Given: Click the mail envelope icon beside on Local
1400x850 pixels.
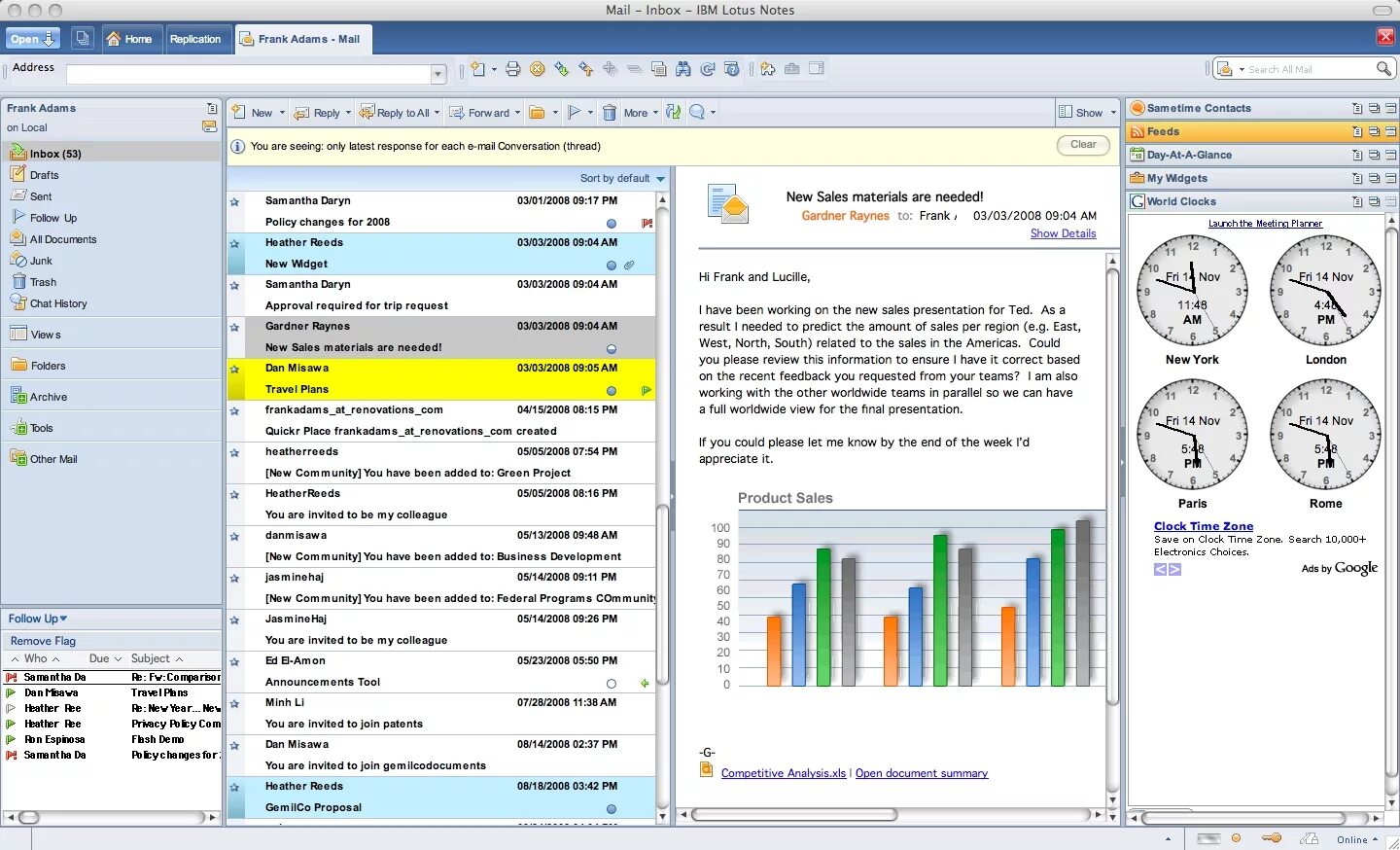Looking at the screenshot, I should [210, 126].
